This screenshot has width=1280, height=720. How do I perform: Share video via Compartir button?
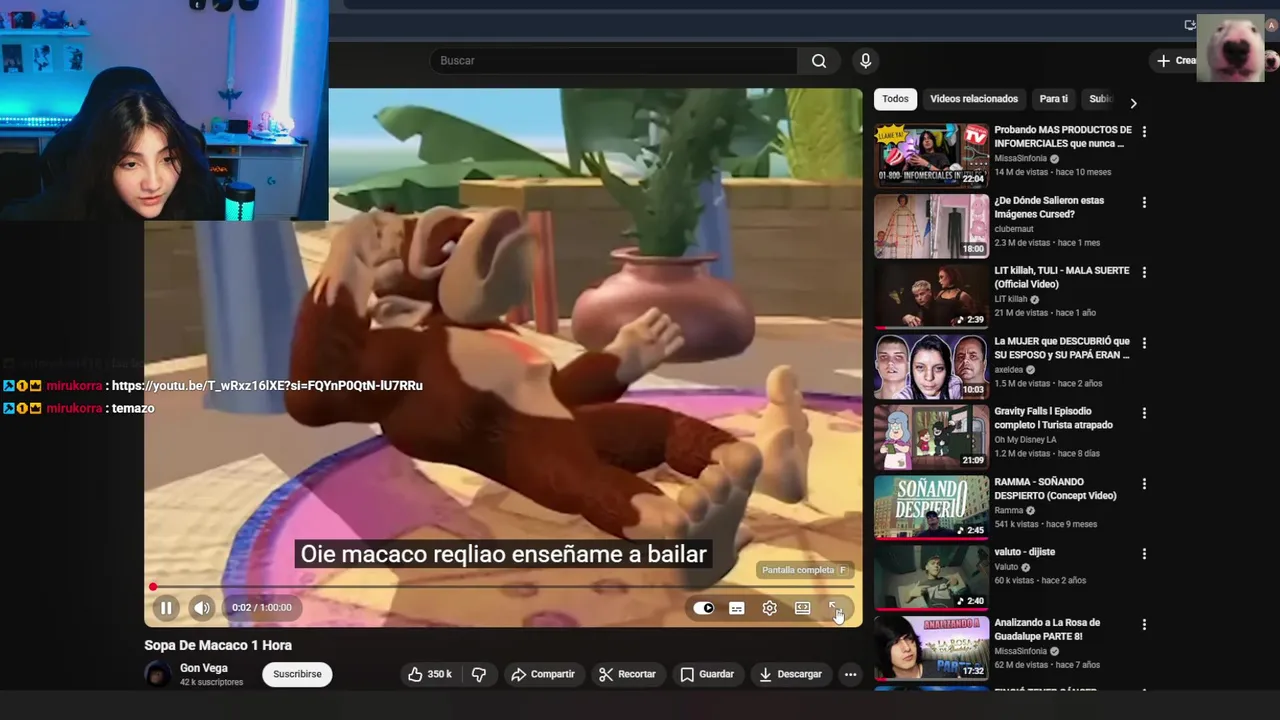click(x=543, y=674)
